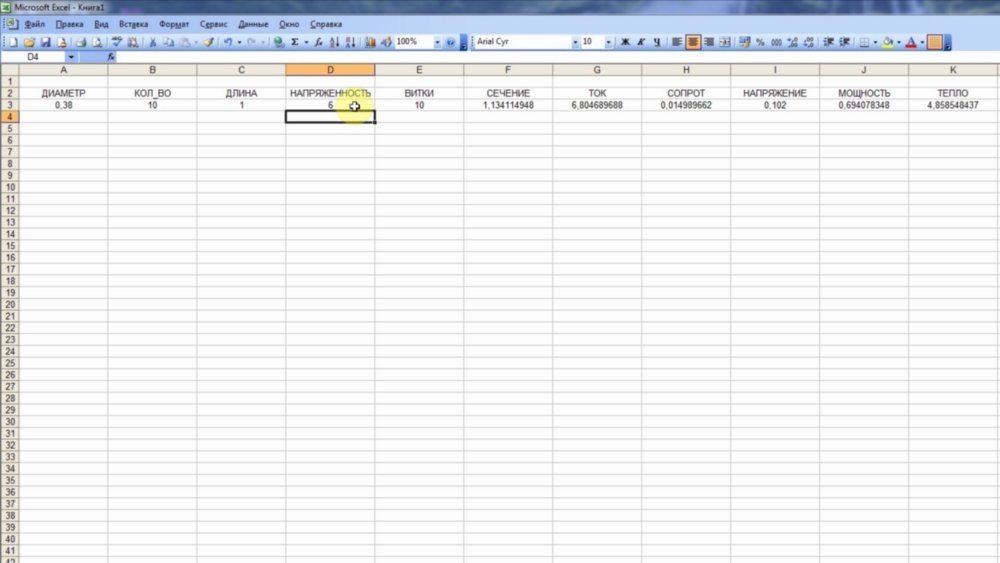Select the МОЩНОСТЬ header cell
1000x563 pixels.
tap(864, 93)
